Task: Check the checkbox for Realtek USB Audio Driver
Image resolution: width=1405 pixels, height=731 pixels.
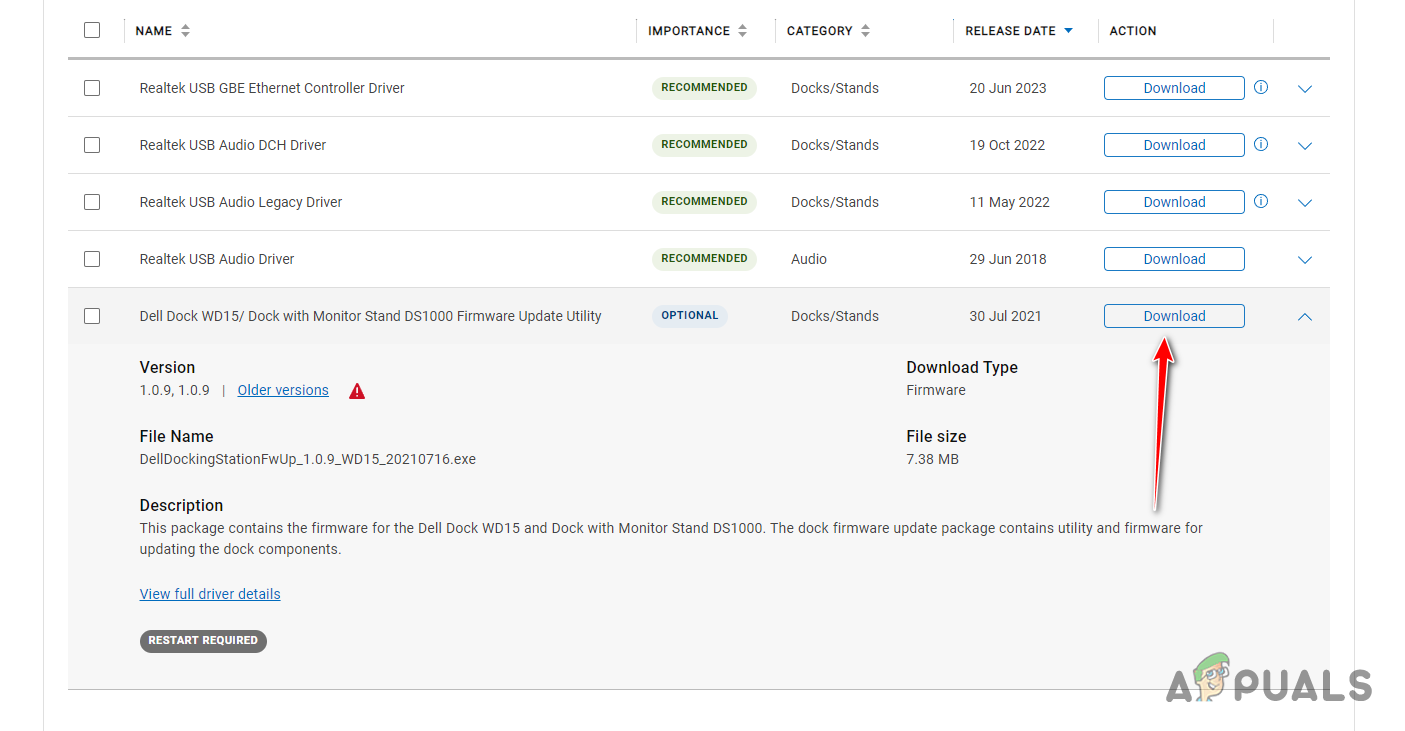Action: pos(92,259)
